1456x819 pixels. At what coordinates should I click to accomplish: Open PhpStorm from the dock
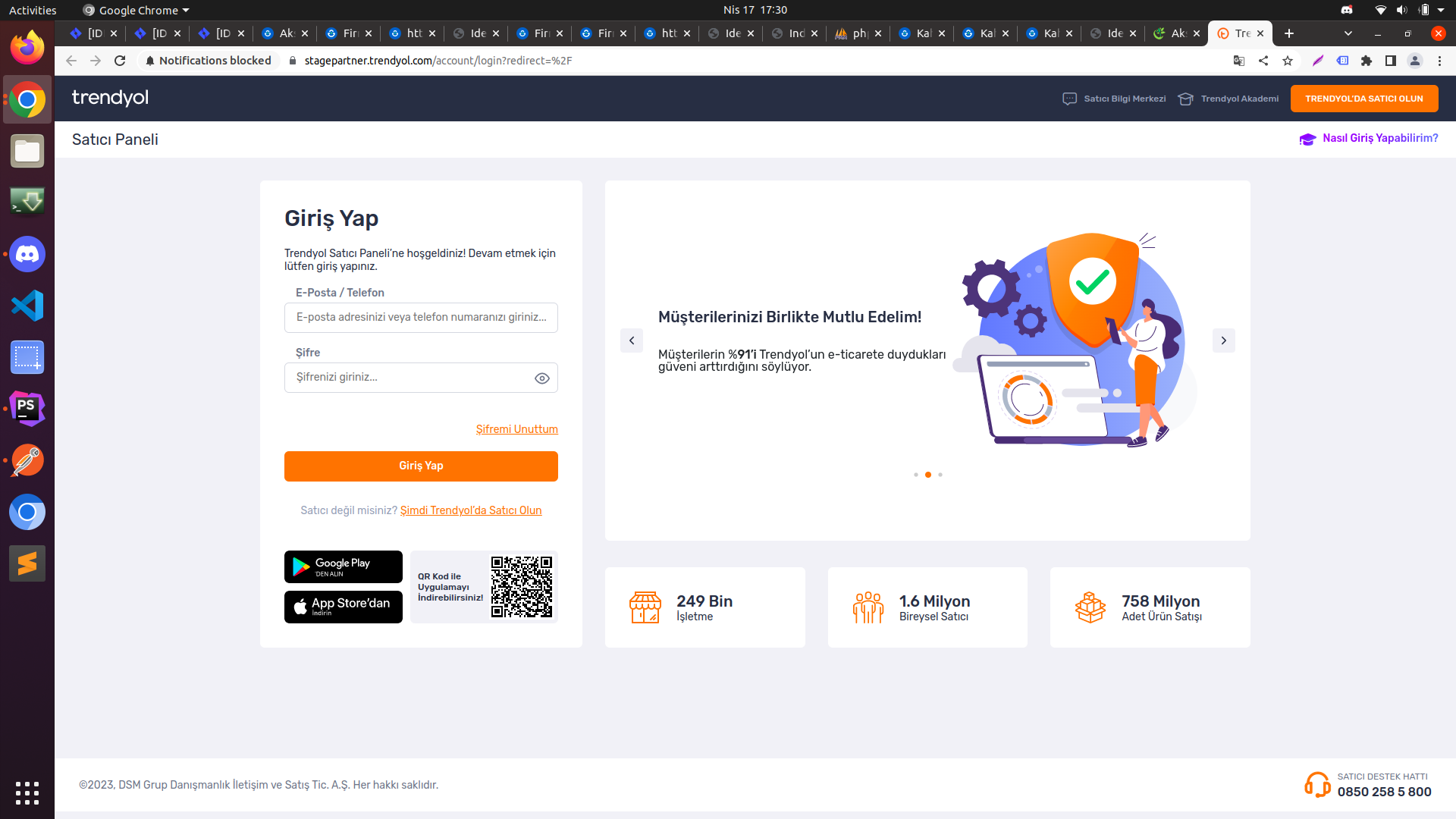[x=27, y=409]
